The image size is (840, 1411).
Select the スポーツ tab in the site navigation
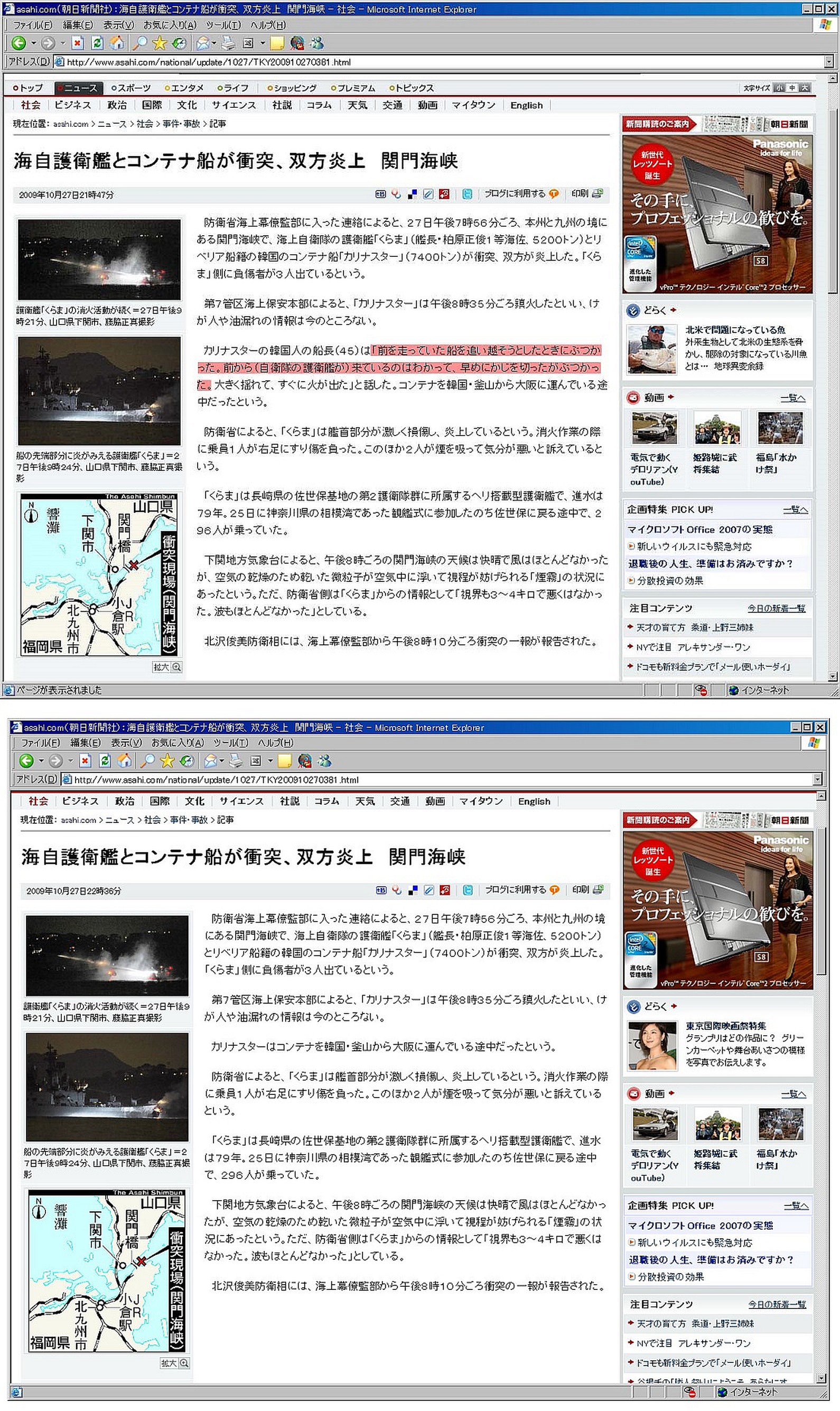point(132,88)
